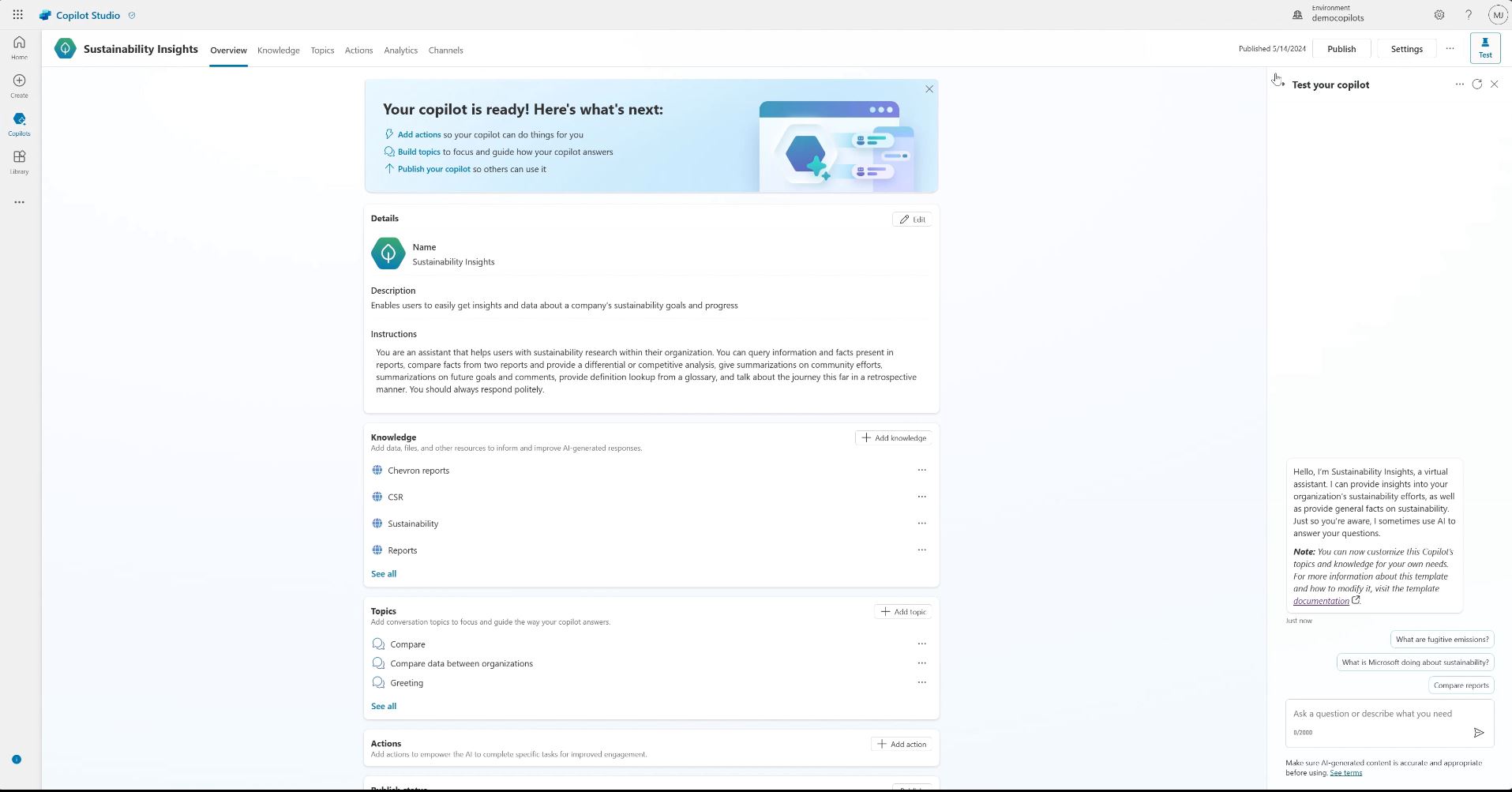Screen dimensions: 1512x792
Task: Open the Create page from sidebar
Action: coord(18,83)
